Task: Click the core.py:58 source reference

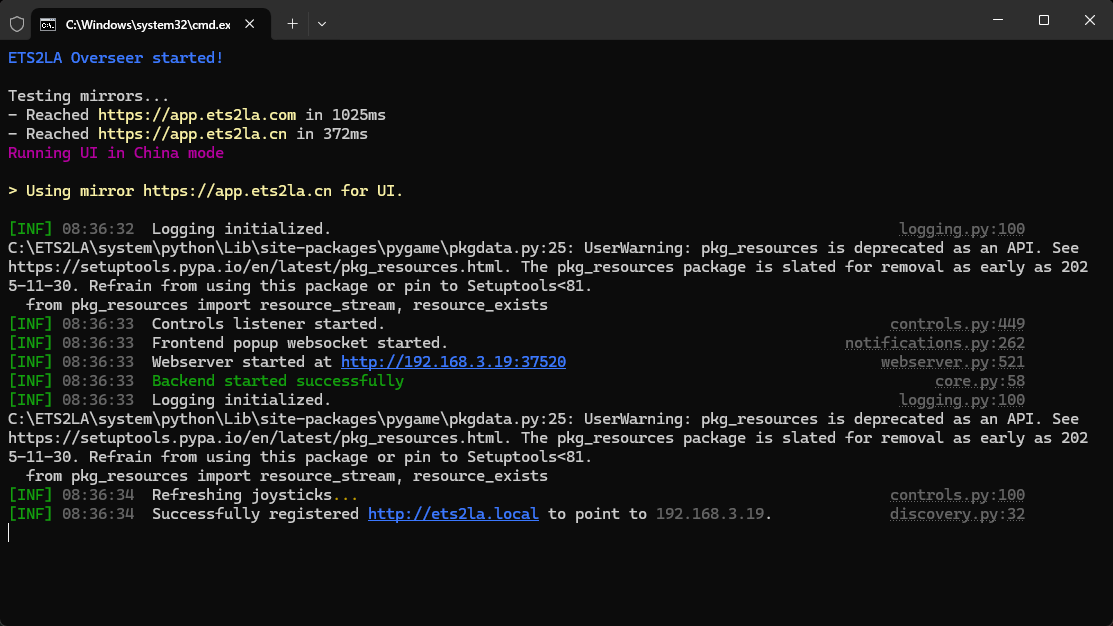Action: [x=980, y=381]
